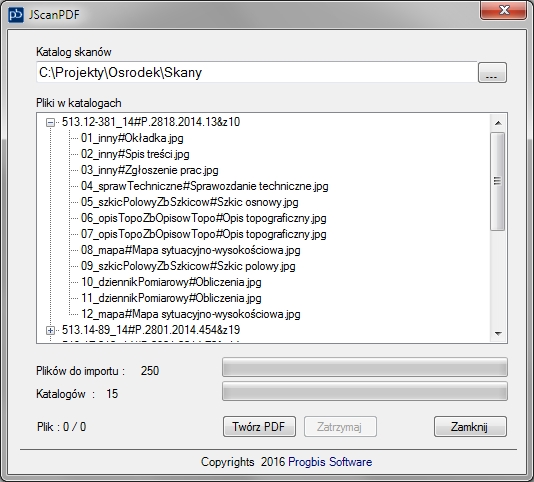This screenshot has height=482, width=534.
Task: Click the scrollbar up arrow in file list
Action: click(x=498, y=123)
